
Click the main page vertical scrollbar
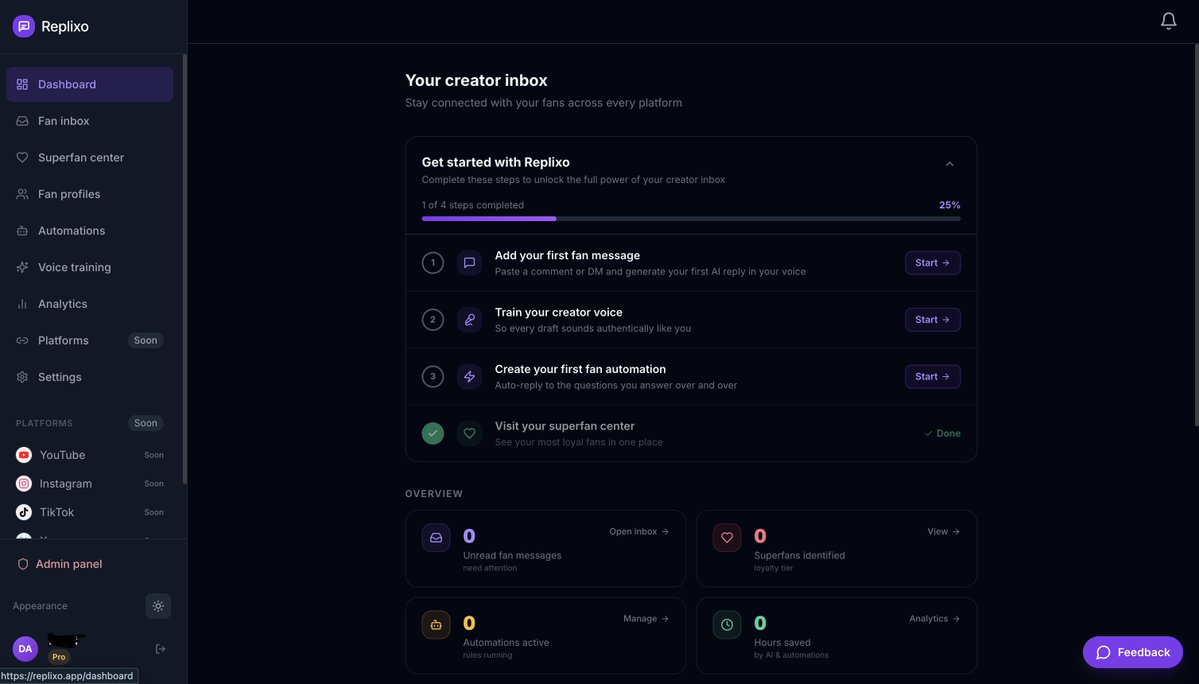click(x=1196, y=235)
